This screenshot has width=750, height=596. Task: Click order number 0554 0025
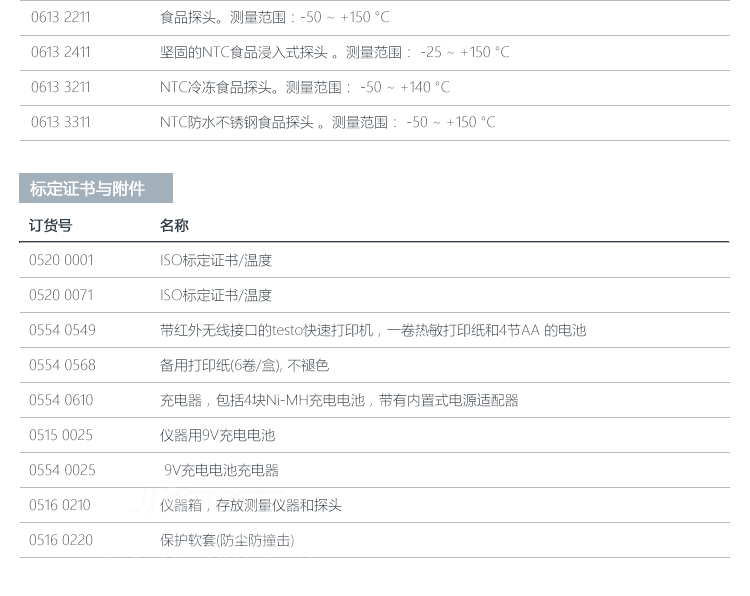(62, 470)
